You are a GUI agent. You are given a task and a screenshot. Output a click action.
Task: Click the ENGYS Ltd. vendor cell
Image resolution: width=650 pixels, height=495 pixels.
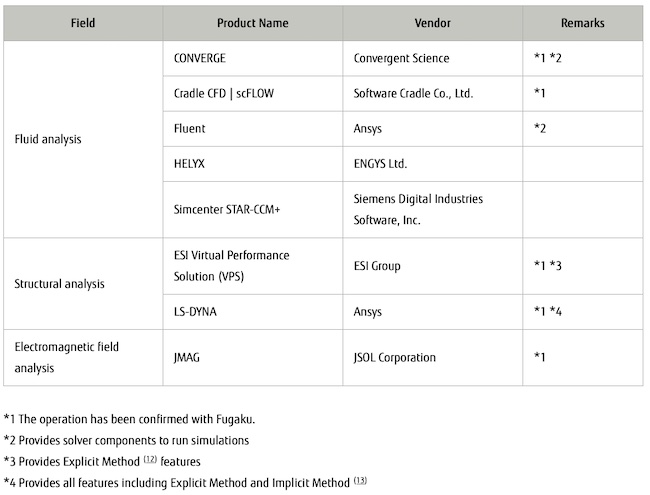[382, 164]
